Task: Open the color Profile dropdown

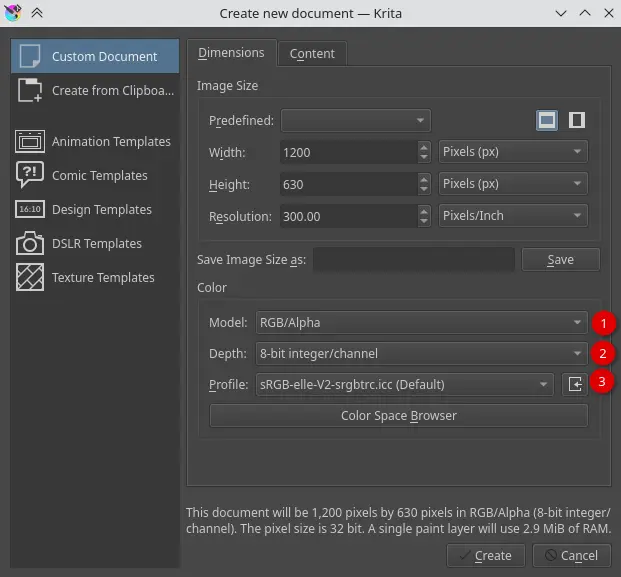Action: pos(405,384)
